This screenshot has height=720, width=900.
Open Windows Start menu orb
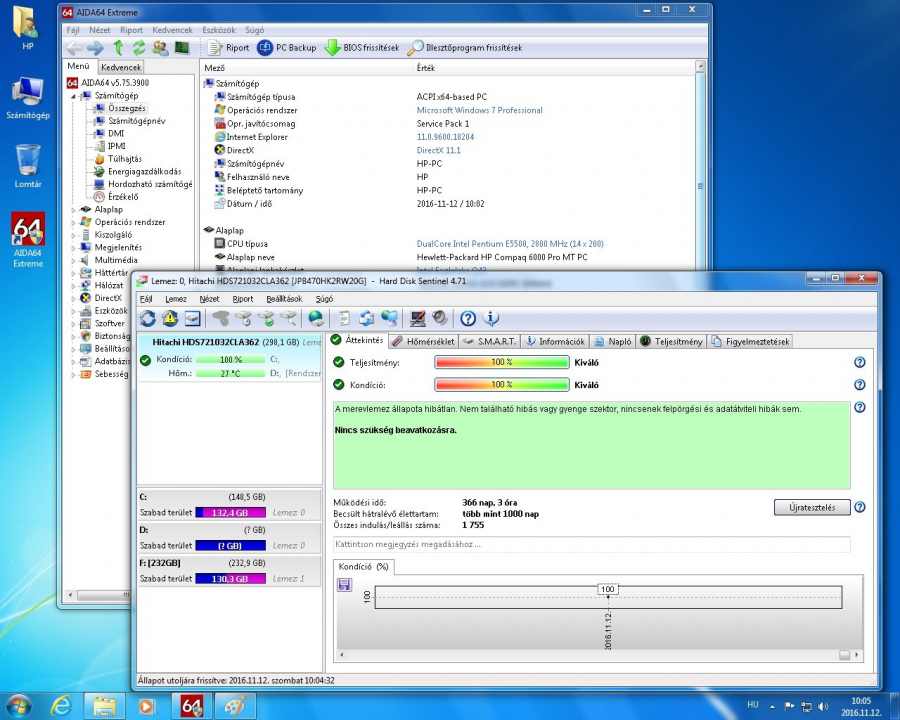(x=17, y=706)
